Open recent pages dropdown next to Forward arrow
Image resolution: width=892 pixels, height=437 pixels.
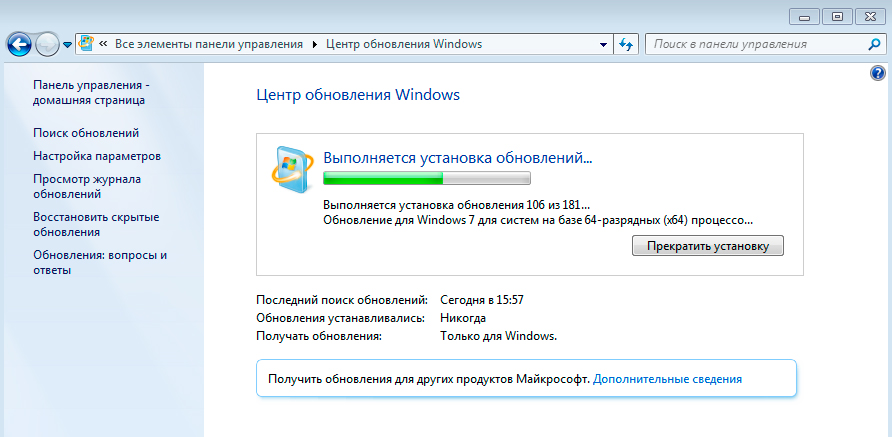click(x=67, y=45)
